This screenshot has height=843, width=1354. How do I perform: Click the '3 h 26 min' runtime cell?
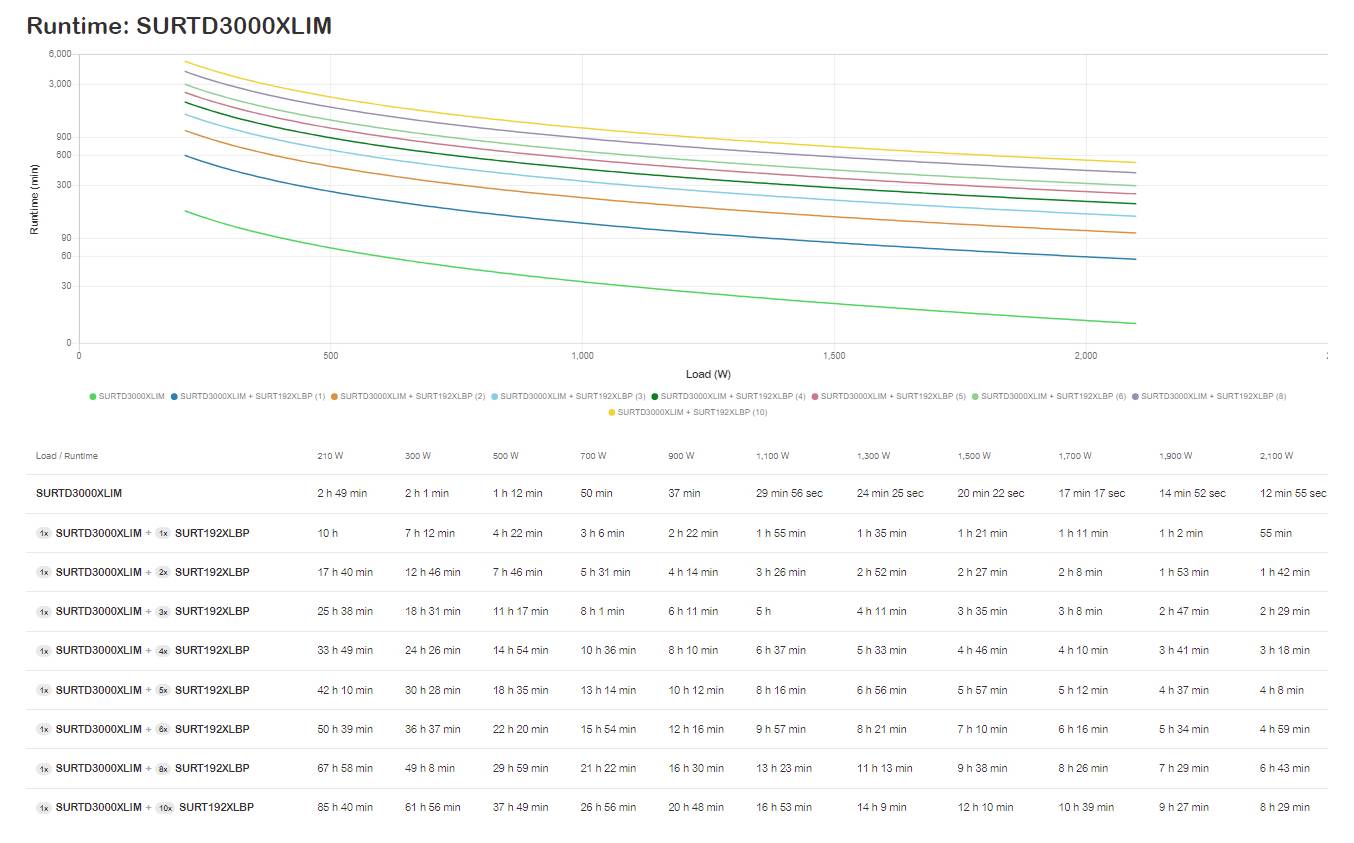point(782,572)
